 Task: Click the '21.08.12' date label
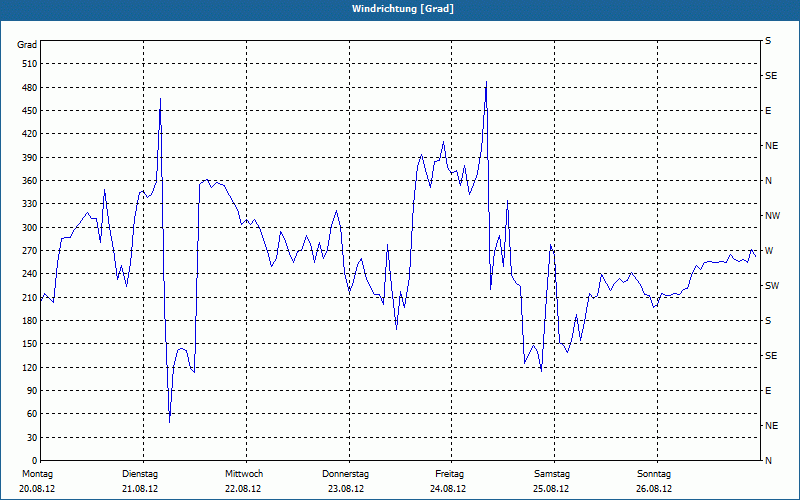click(140, 489)
